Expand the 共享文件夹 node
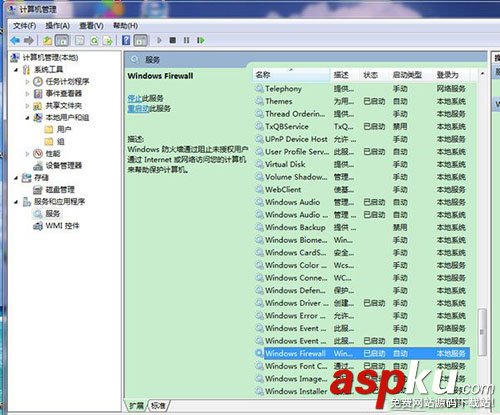500x415 pixels. tap(27, 106)
